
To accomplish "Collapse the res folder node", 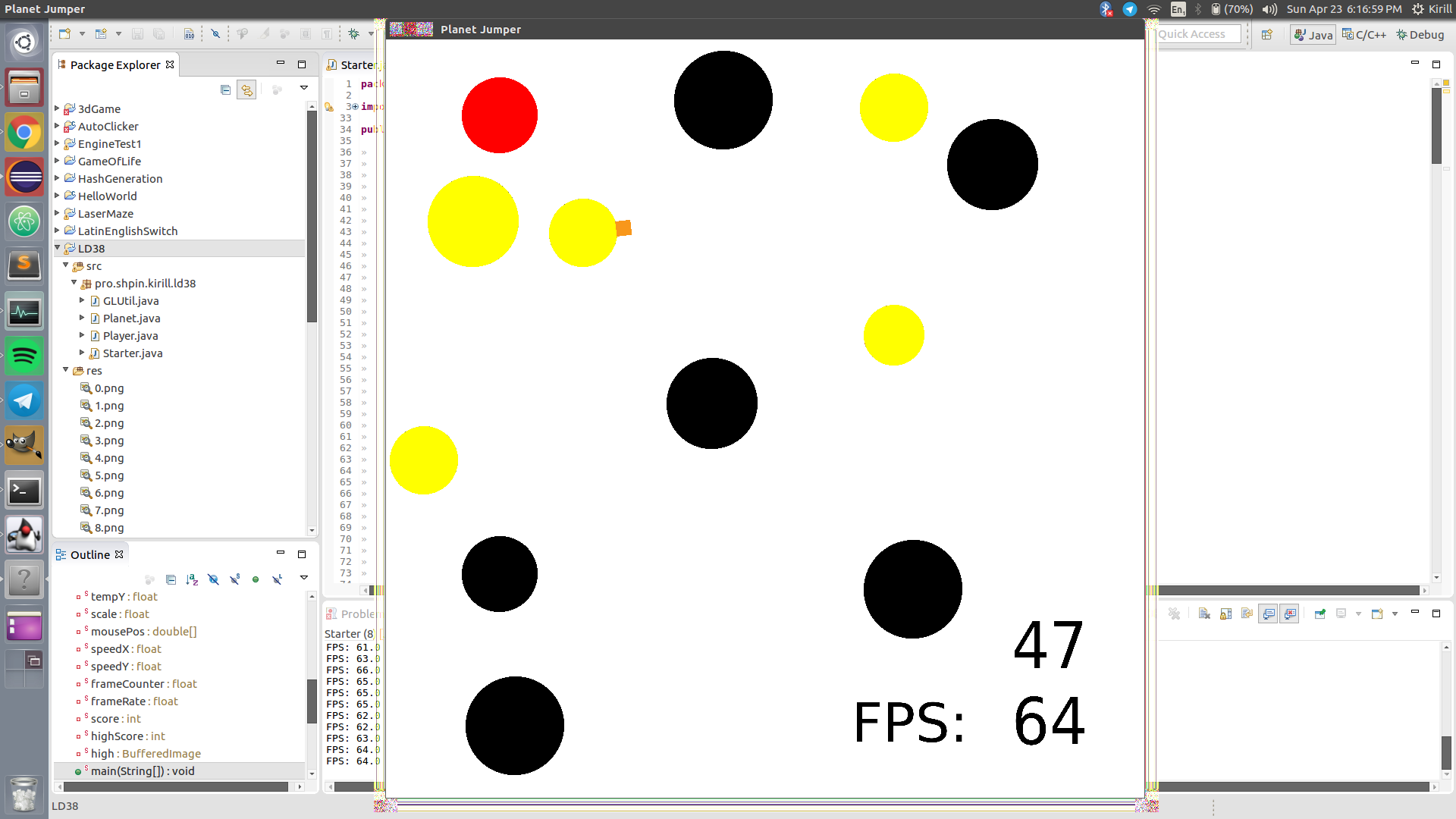I will tap(66, 370).
